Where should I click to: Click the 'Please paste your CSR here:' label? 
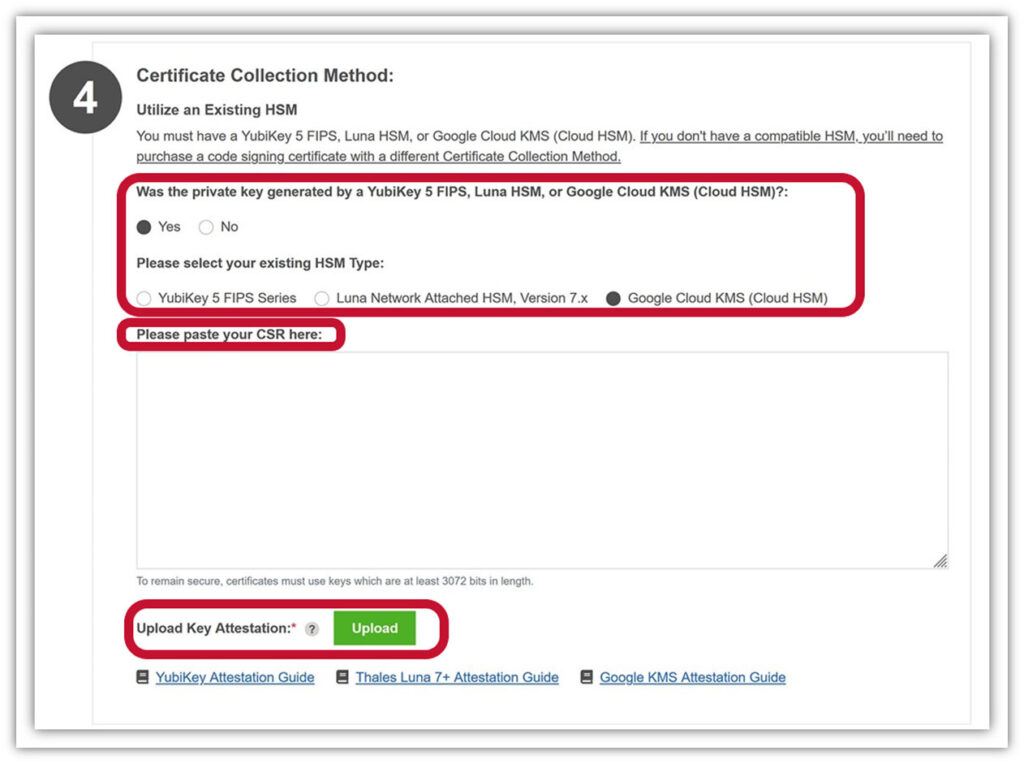[229, 334]
